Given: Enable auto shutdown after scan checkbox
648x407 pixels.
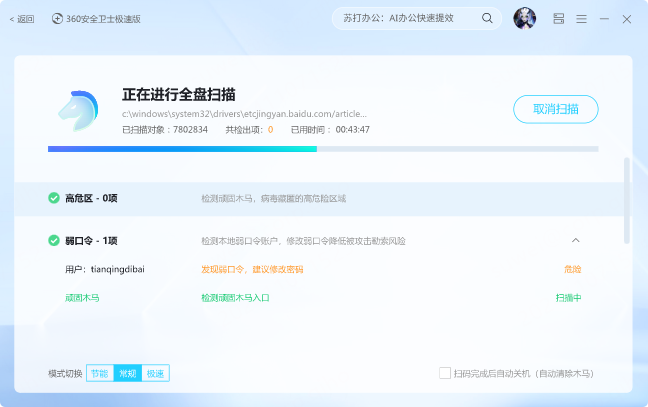Looking at the screenshot, I should [x=445, y=373].
